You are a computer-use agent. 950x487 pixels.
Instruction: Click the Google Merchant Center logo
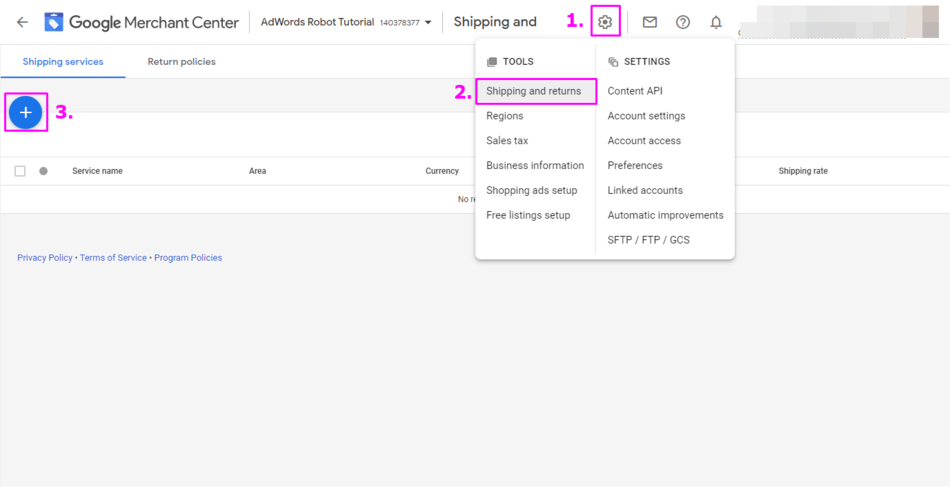142,22
